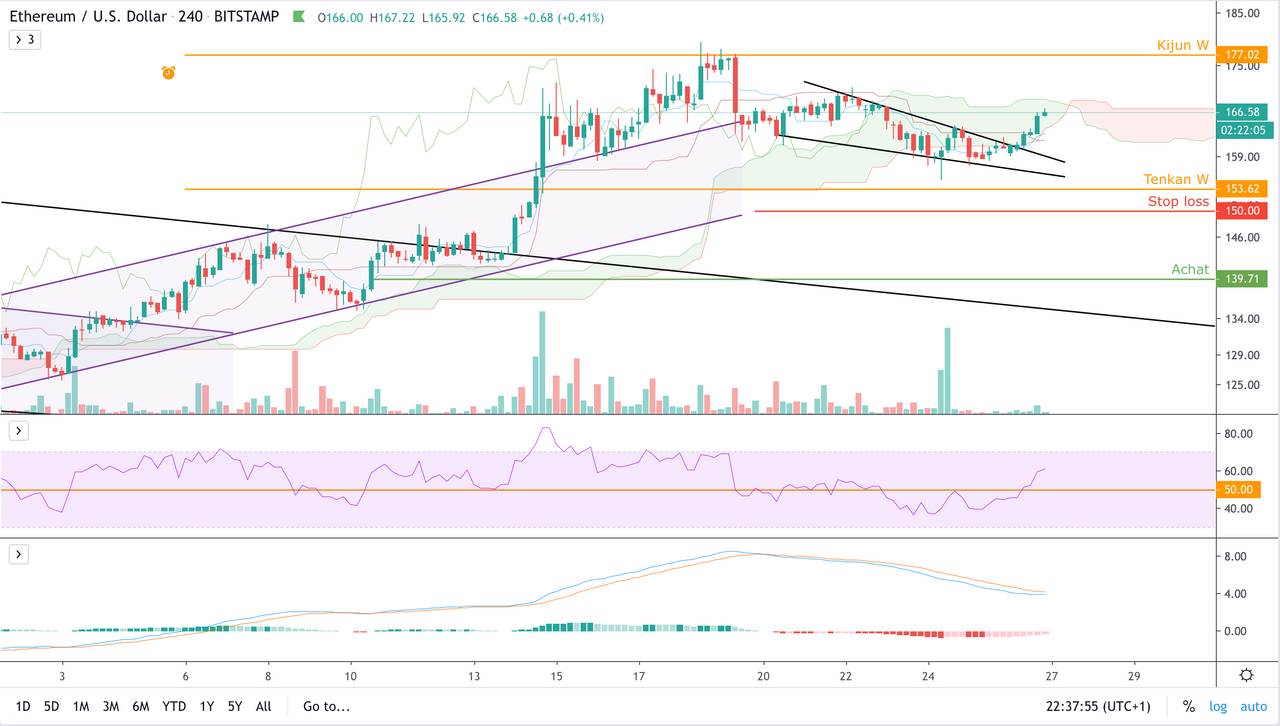Expand the MACD pane legend

coord(19,554)
